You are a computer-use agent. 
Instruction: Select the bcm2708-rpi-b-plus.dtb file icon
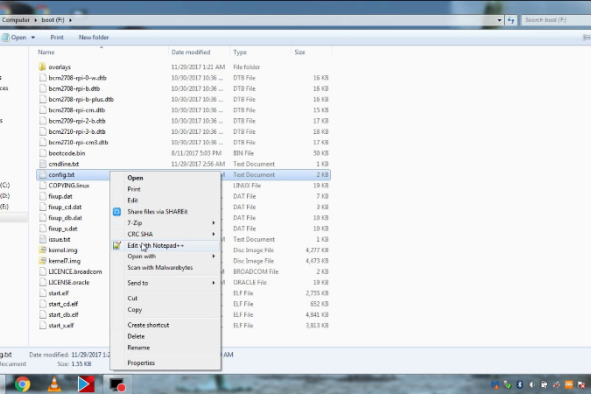(x=43, y=99)
